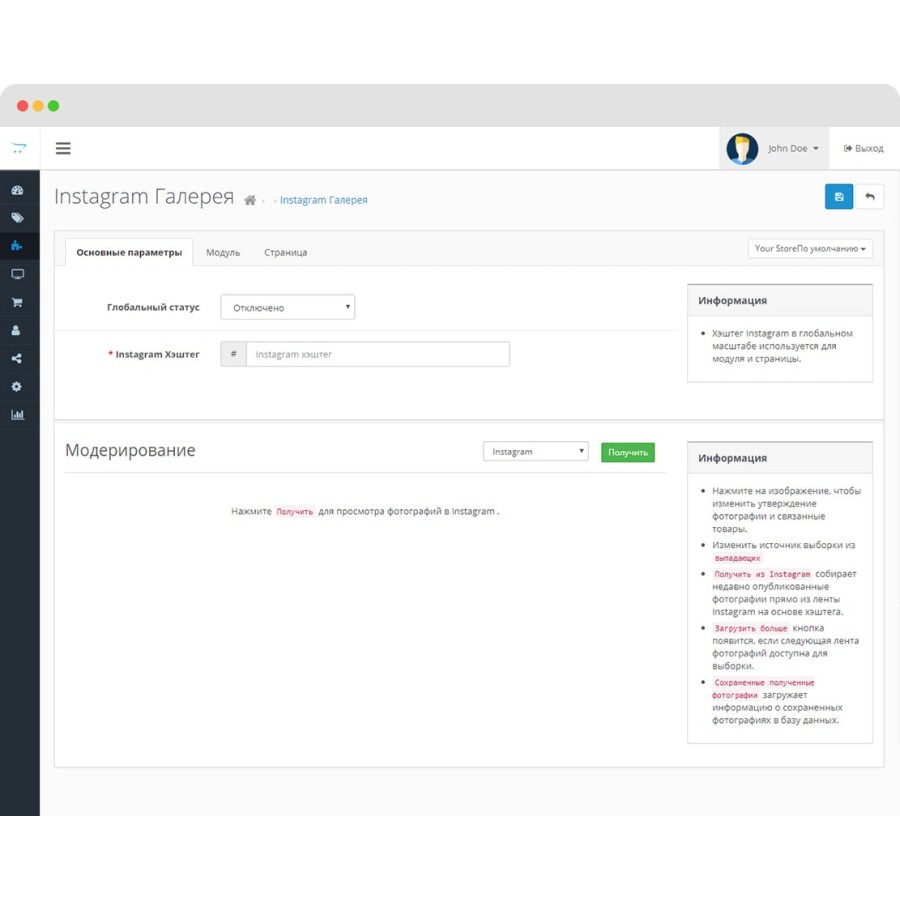
Task: Open Глобальный статус dropdown showing Отключено
Action: [288, 307]
